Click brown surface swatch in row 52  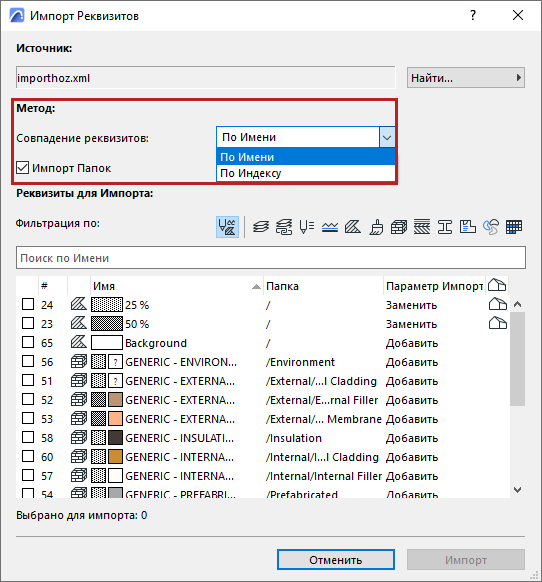(x=115, y=400)
